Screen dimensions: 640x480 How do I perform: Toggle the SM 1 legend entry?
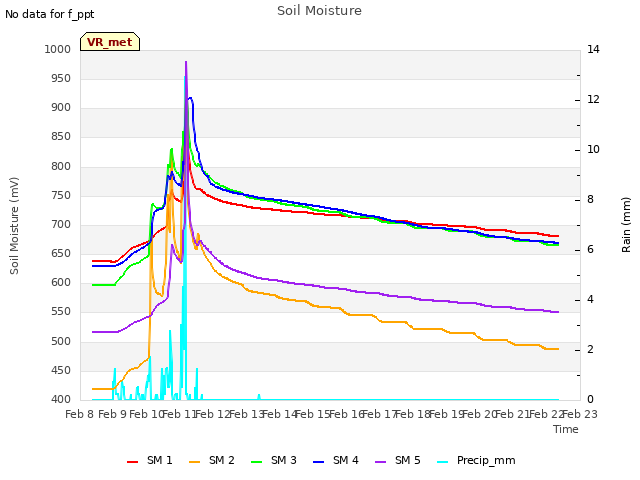(150, 460)
